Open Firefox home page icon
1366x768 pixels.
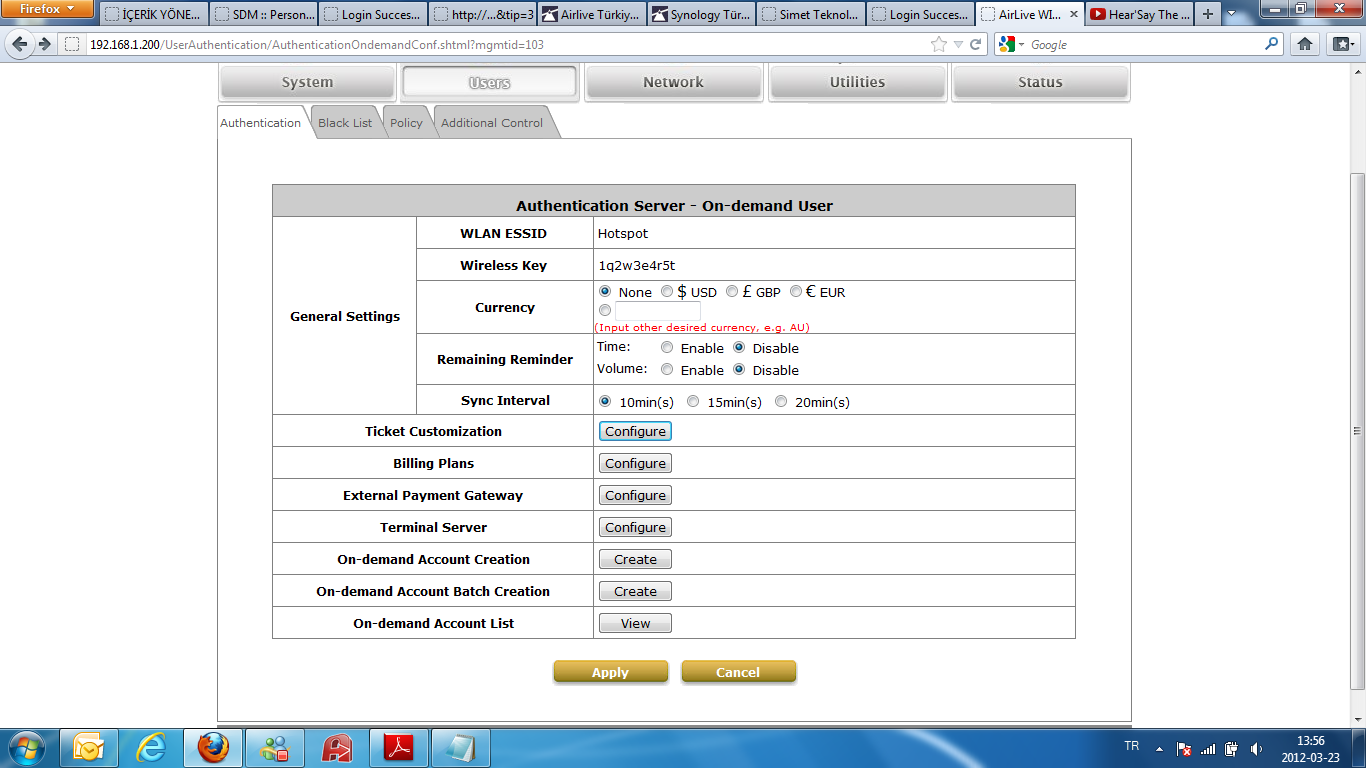[1304, 44]
